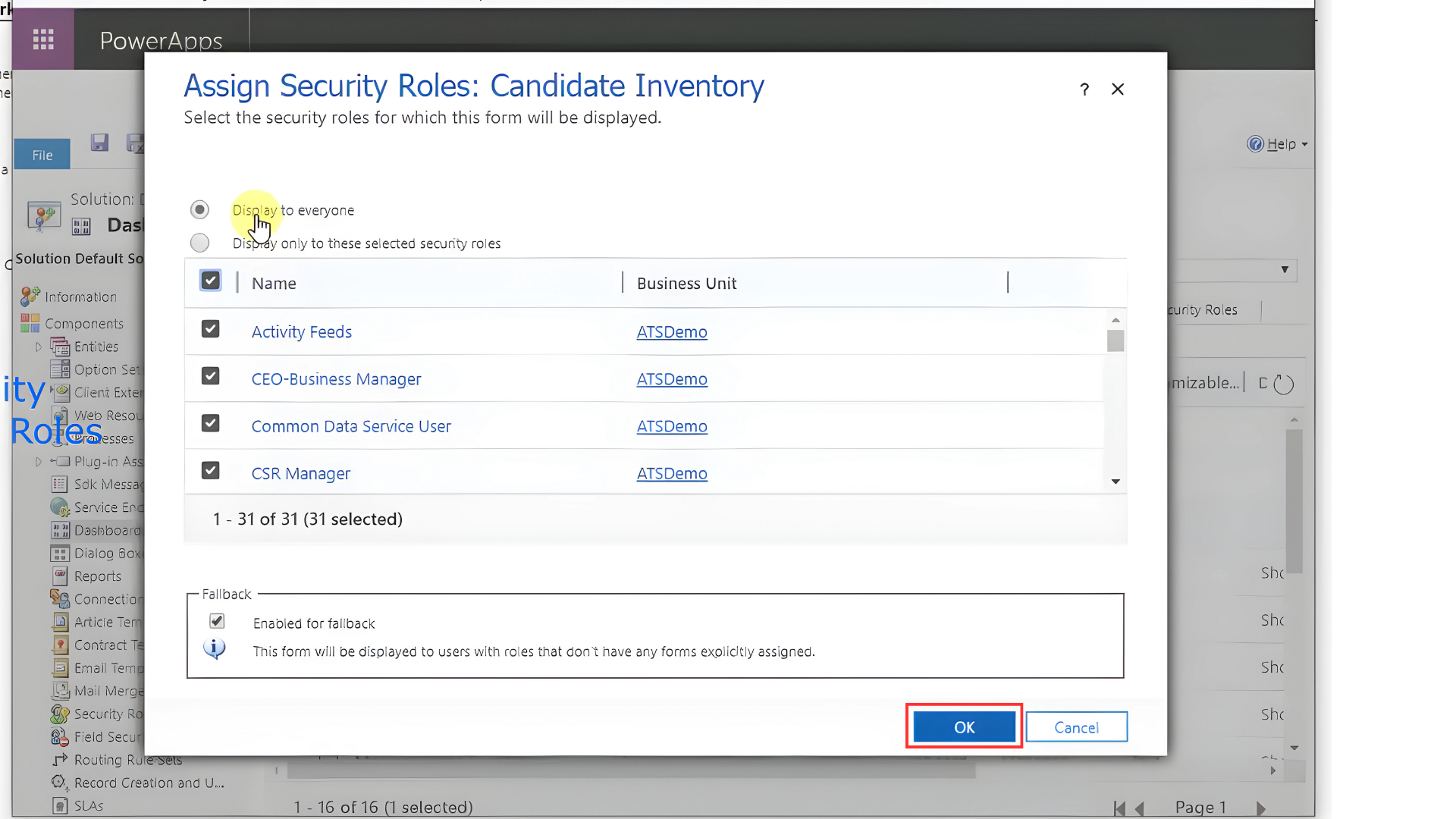Click the roles list scroll-down arrow
The height and width of the screenshot is (819, 1456).
[x=1116, y=482]
